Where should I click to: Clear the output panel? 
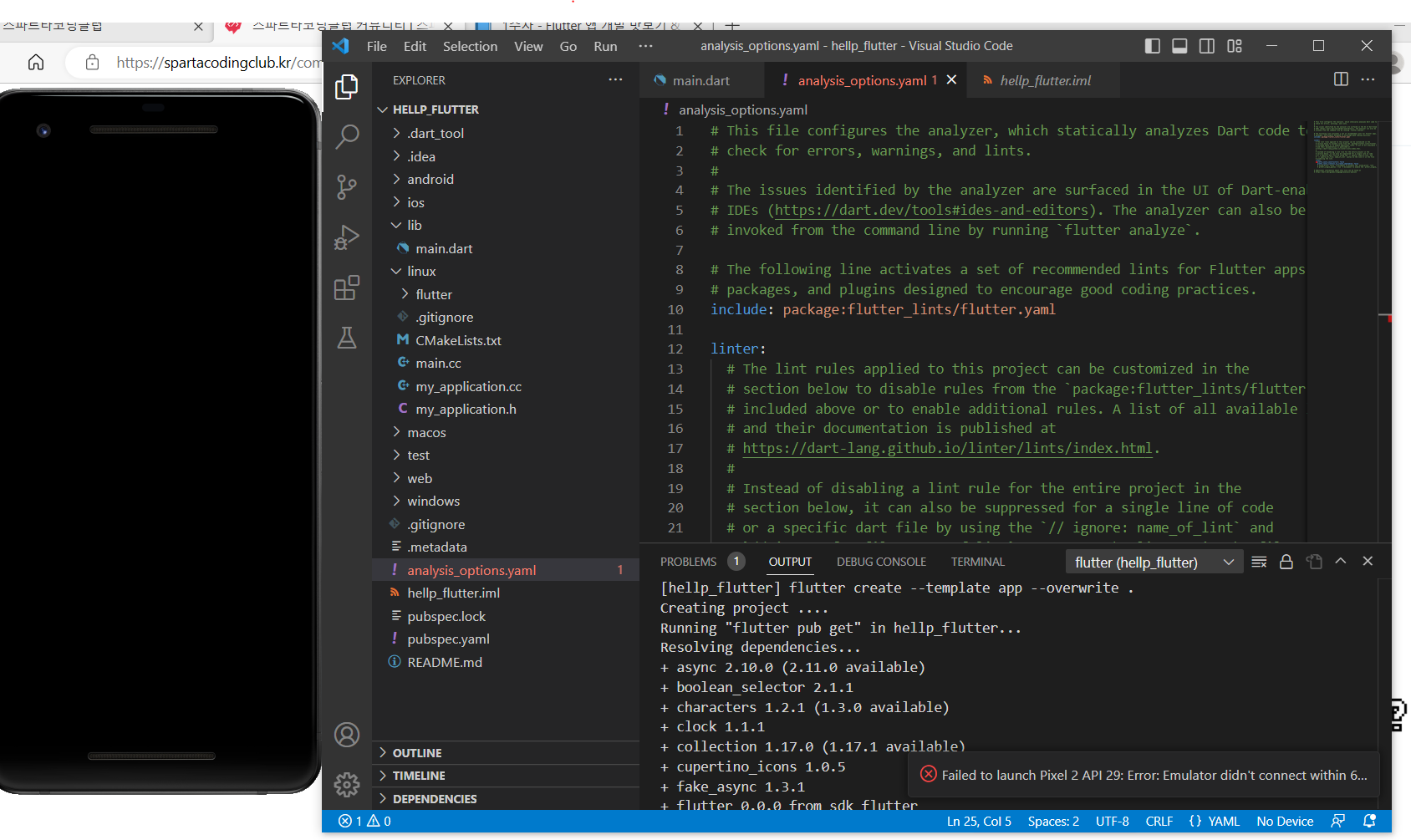point(1259,562)
